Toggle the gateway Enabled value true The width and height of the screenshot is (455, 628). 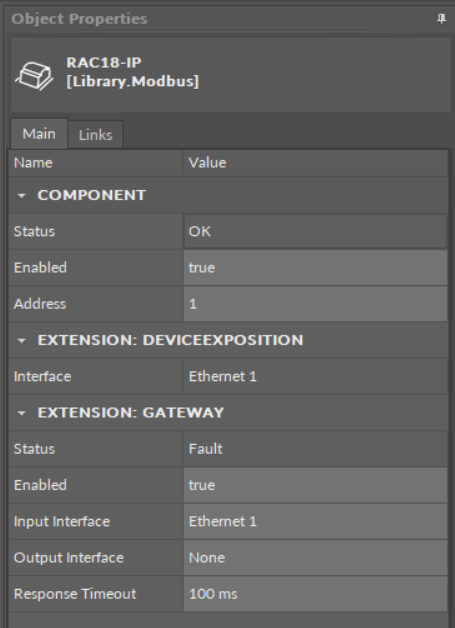pyautogui.click(x=315, y=485)
